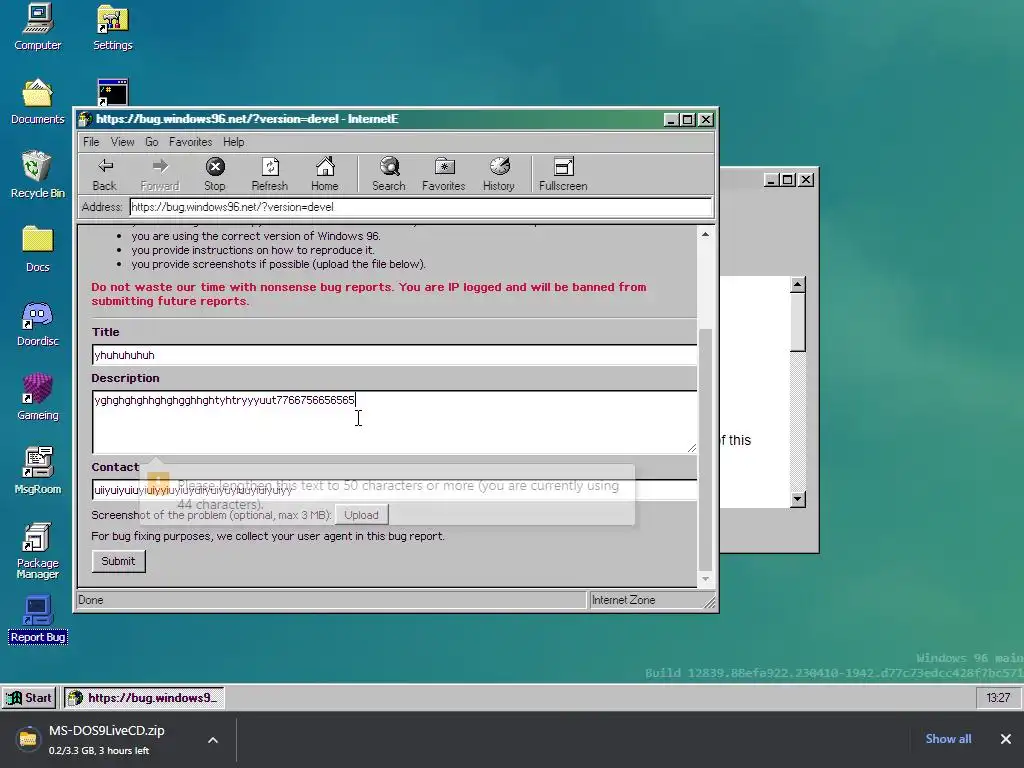Open the Favorites menu in menu bar
The height and width of the screenshot is (768, 1024).
[x=190, y=142]
